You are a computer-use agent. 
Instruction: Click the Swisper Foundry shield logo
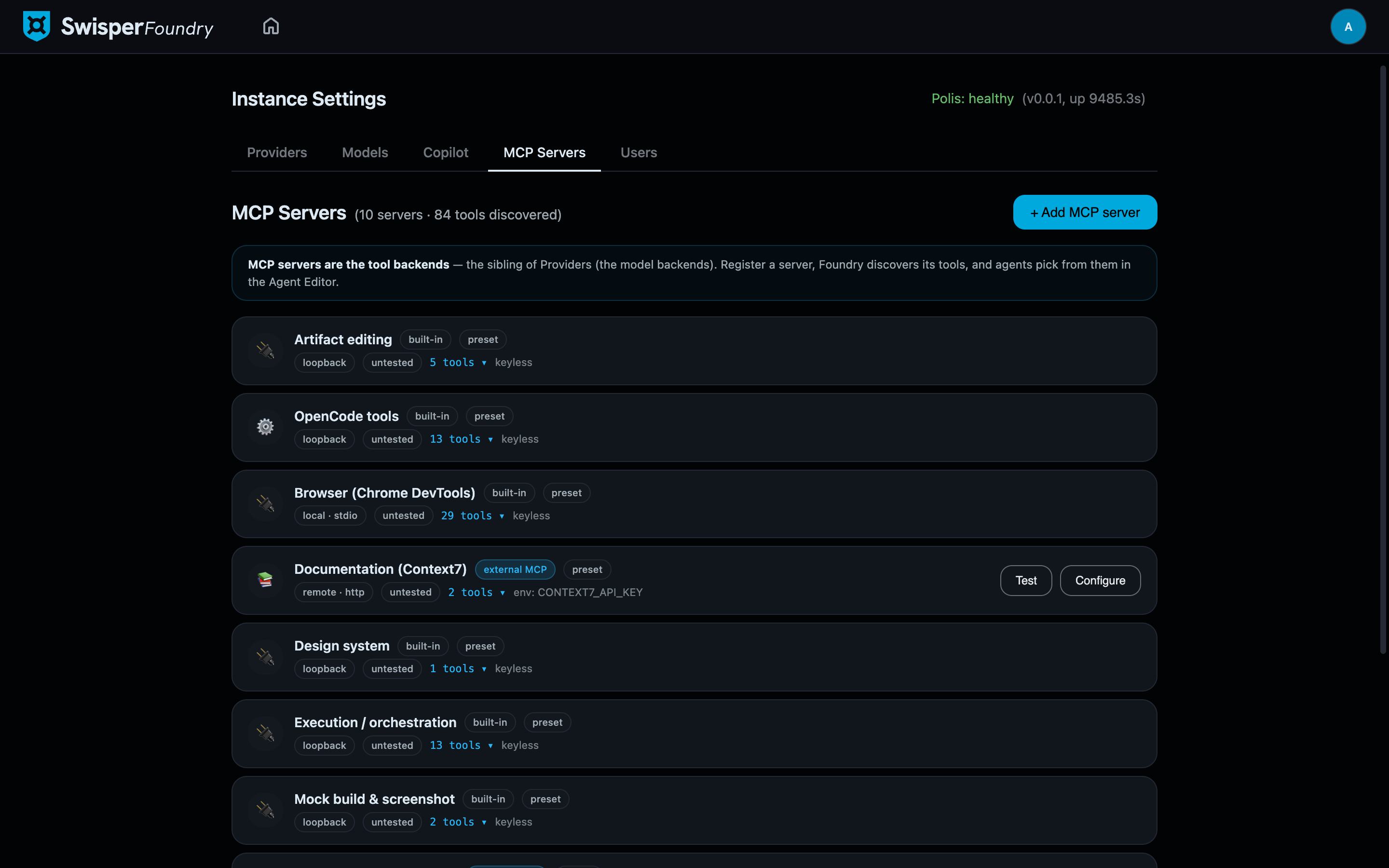coord(36,27)
